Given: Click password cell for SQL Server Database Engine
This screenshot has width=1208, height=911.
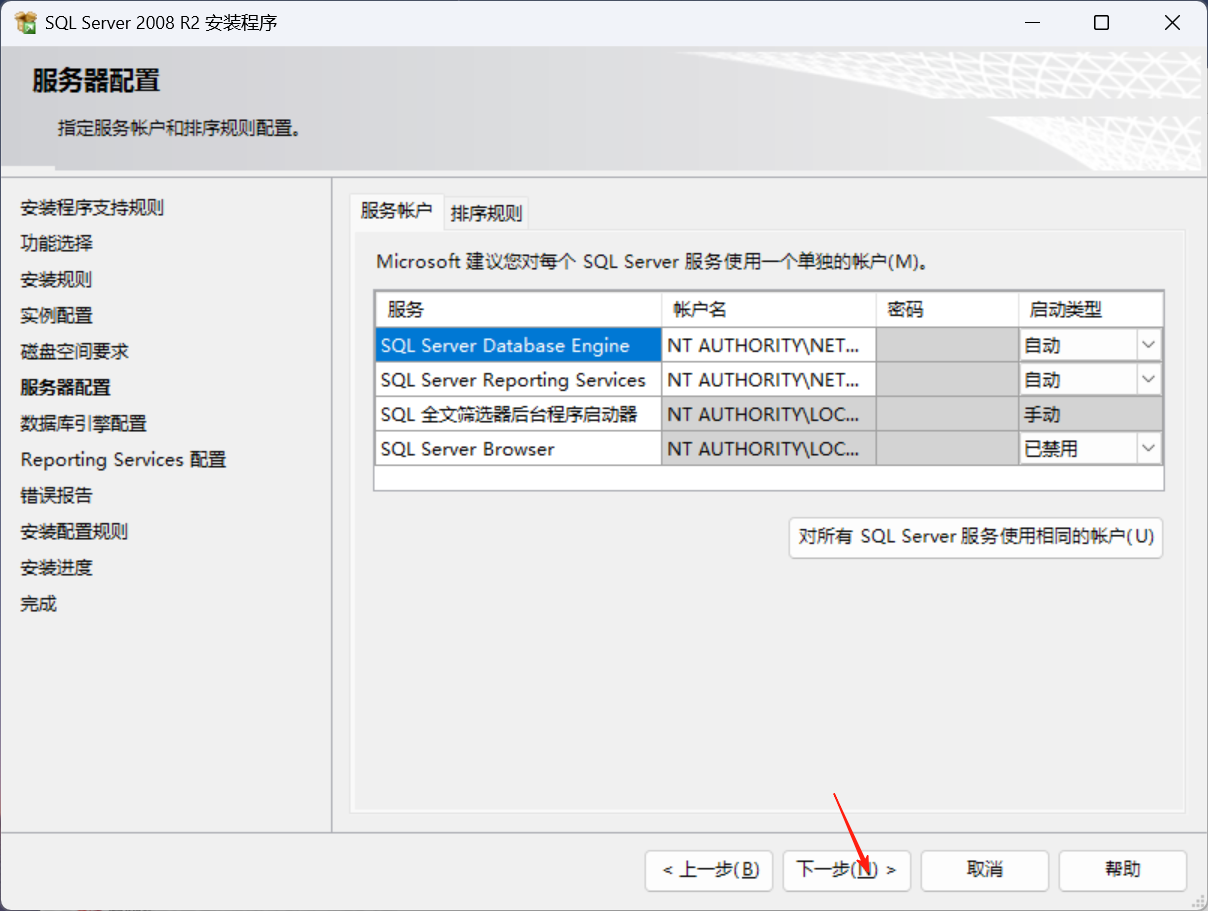Looking at the screenshot, I should (947, 345).
